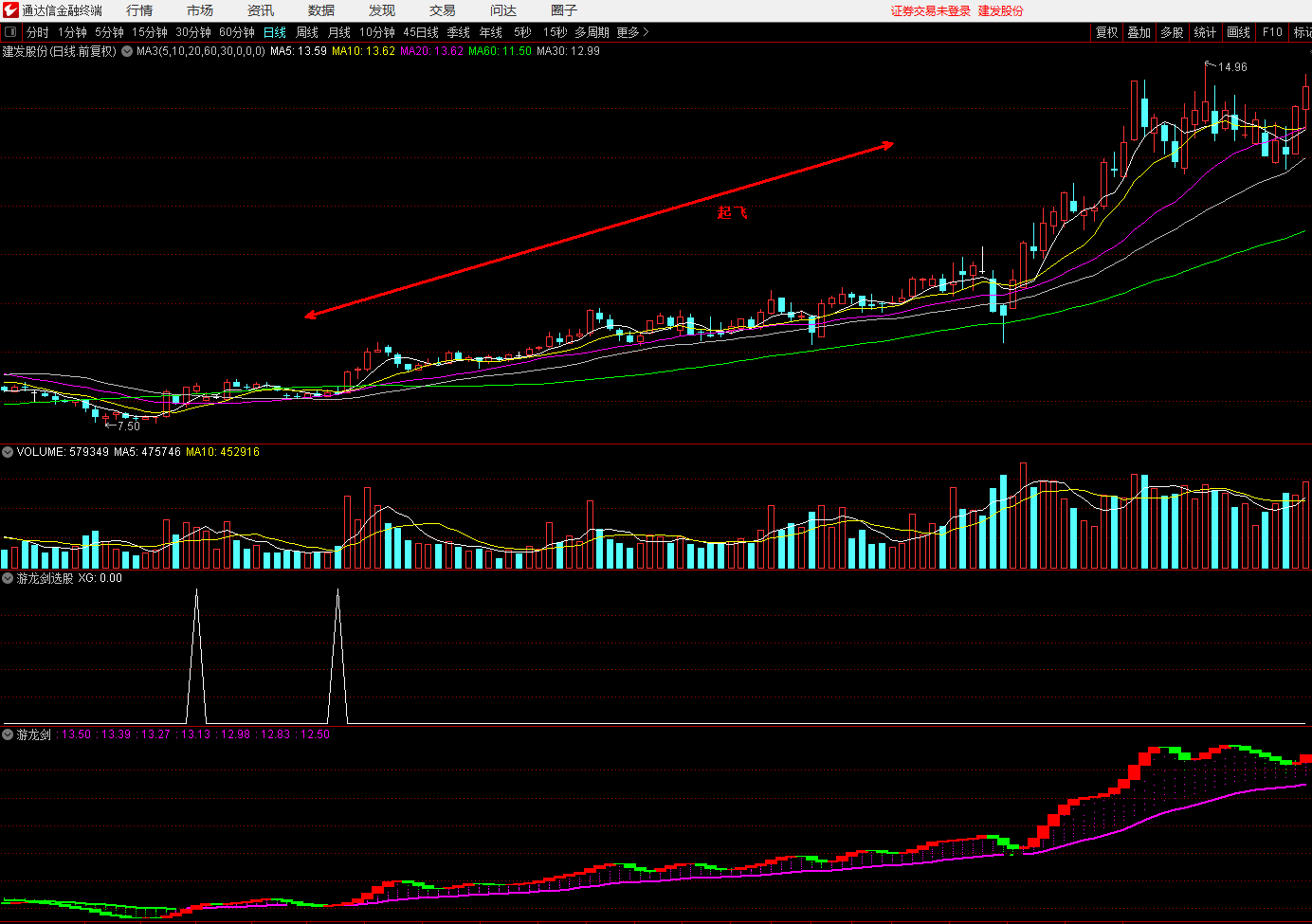
Task: Open the 交易 menu
Action: click(443, 10)
